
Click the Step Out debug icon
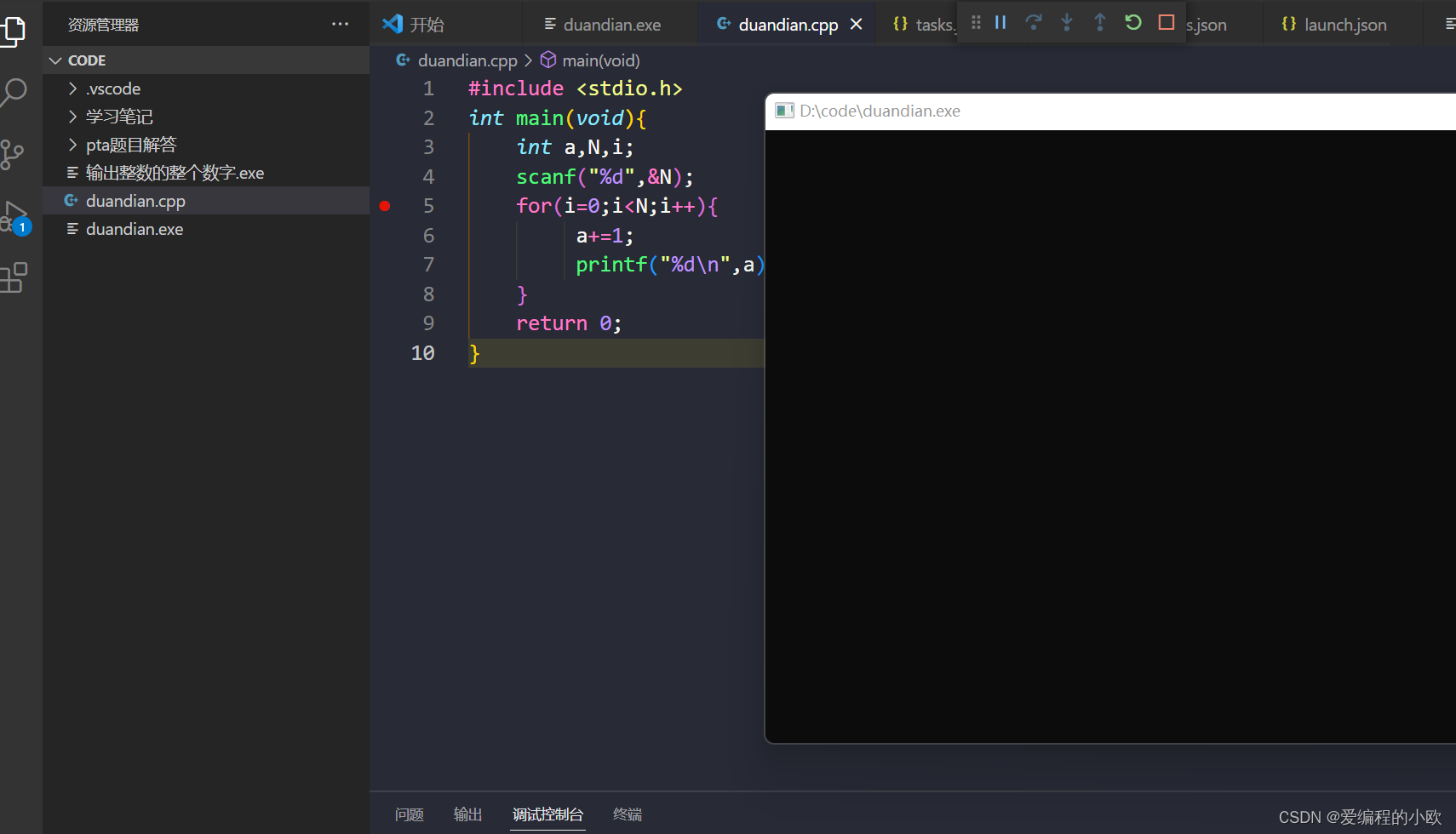pyautogui.click(x=1101, y=23)
